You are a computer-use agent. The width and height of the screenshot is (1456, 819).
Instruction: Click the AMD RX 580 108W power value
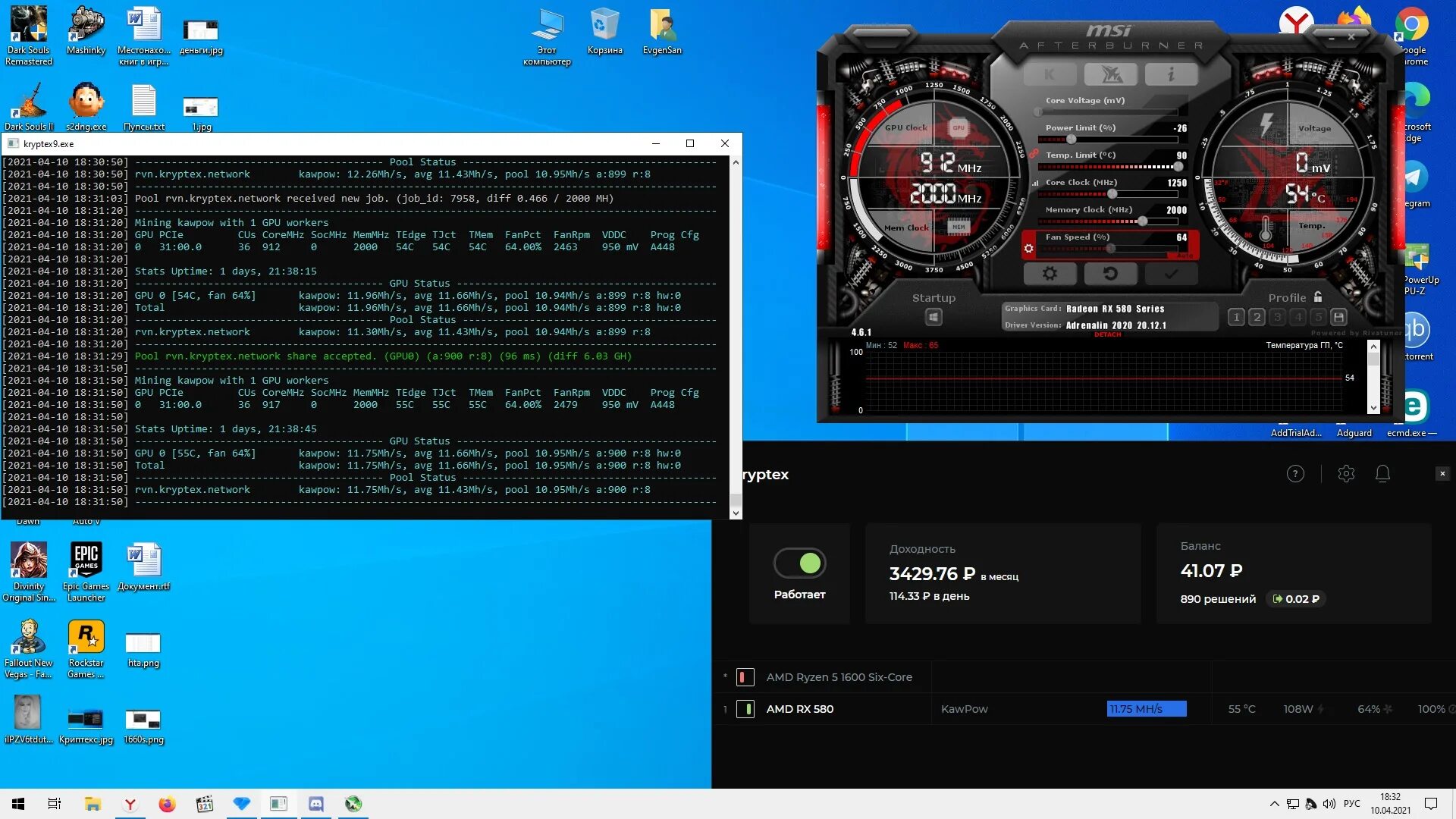[1298, 709]
